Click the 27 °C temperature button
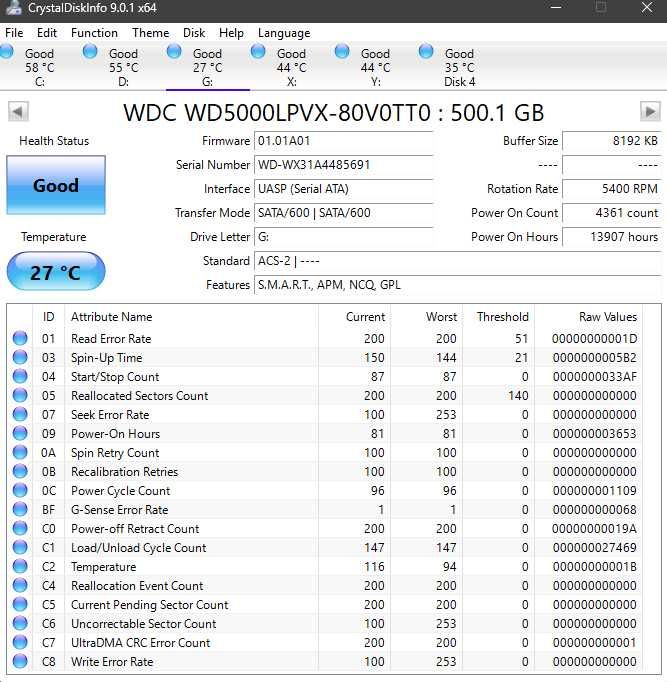The width and height of the screenshot is (667, 682). click(x=56, y=271)
